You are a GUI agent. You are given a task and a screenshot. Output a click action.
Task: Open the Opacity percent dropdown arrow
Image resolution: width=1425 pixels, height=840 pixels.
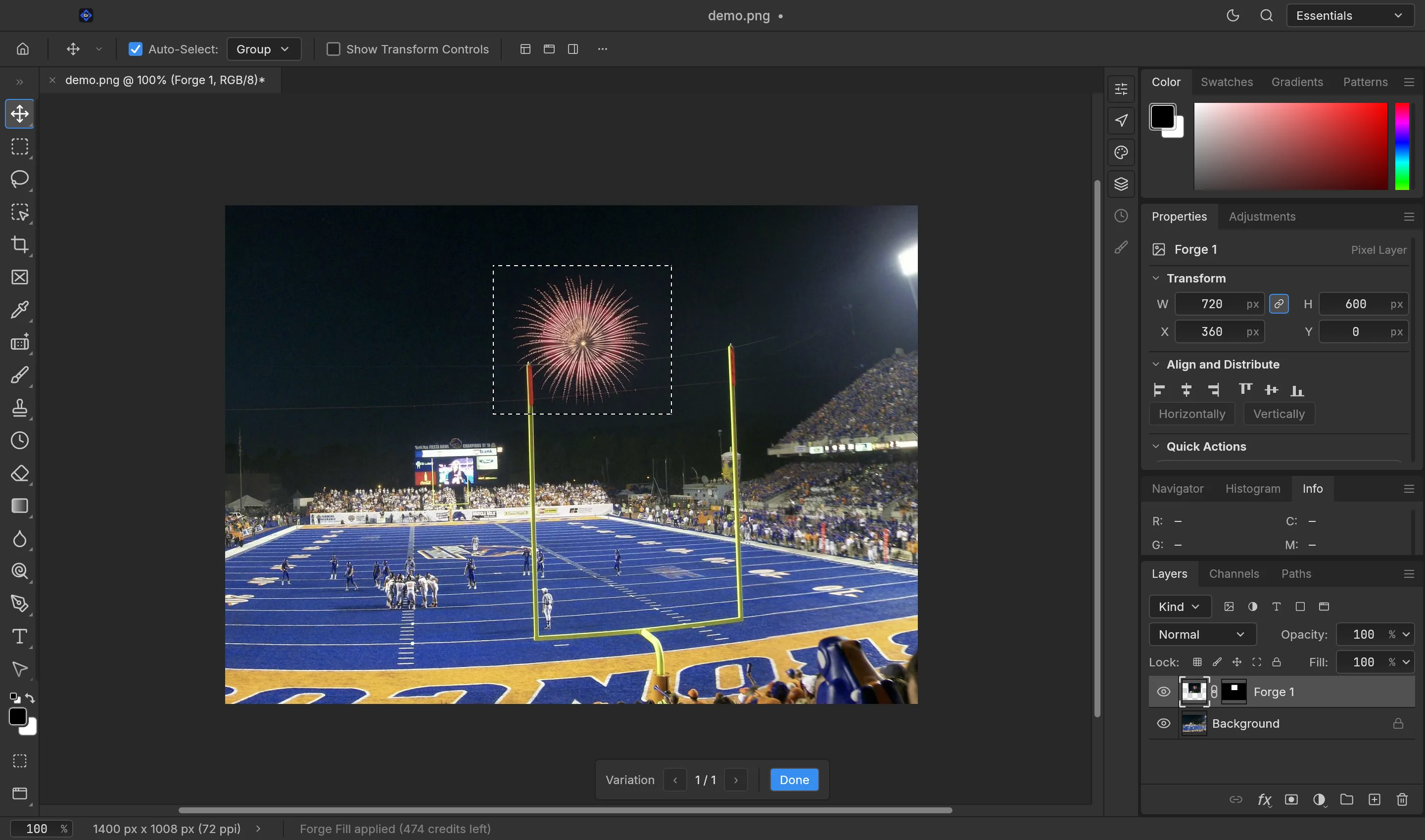click(1406, 635)
